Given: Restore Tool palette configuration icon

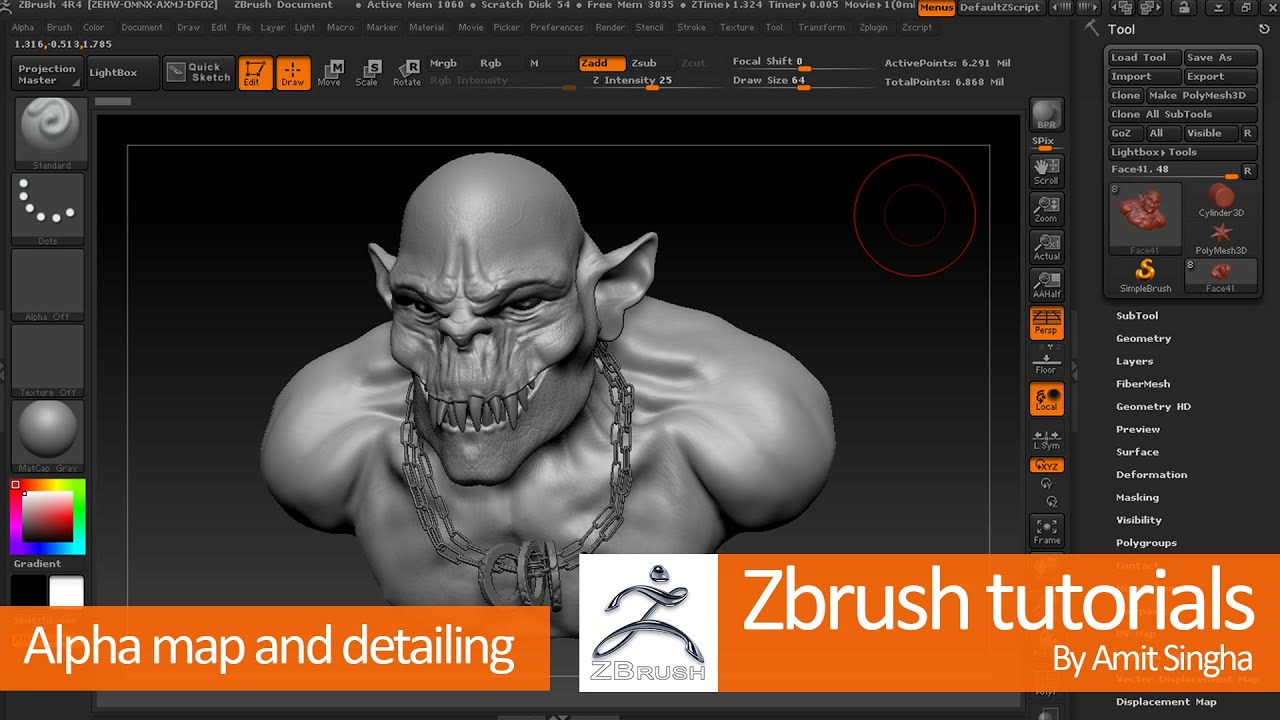Looking at the screenshot, I should pos(1264,29).
